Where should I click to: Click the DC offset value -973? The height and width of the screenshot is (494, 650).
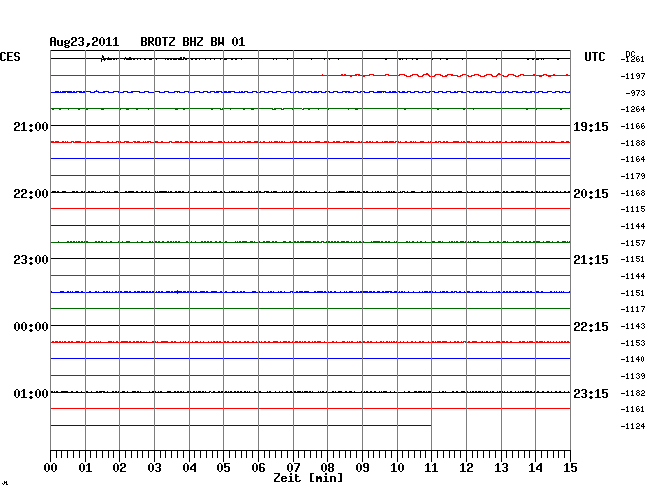coord(632,93)
